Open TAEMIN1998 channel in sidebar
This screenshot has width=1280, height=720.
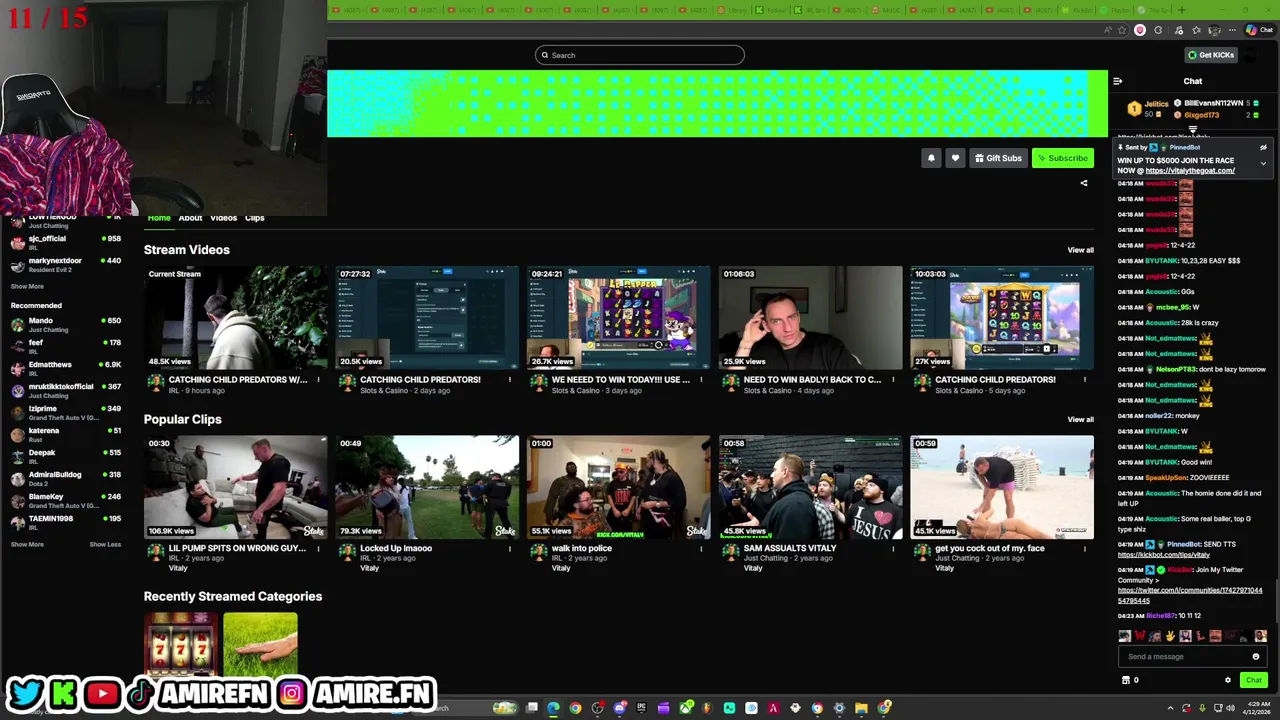tap(66, 523)
